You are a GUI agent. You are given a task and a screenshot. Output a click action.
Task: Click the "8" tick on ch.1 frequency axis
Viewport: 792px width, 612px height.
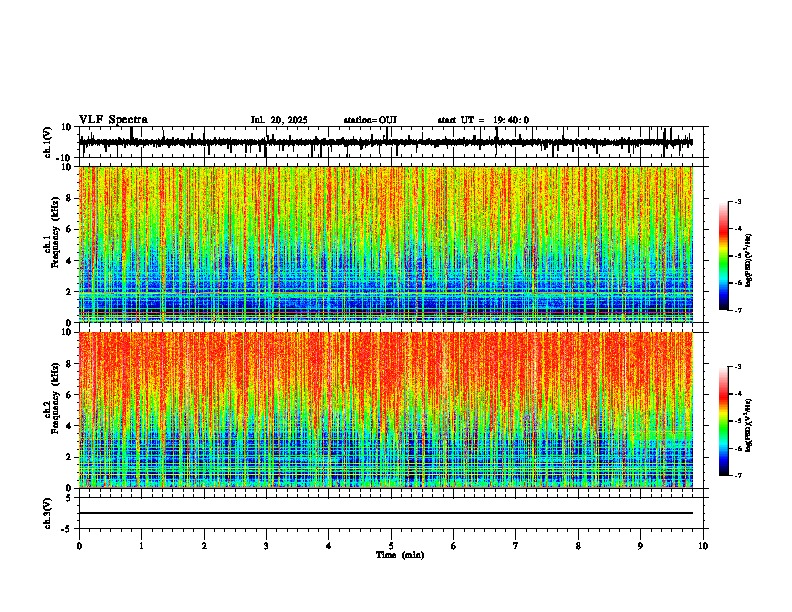[x=70, y=198]
